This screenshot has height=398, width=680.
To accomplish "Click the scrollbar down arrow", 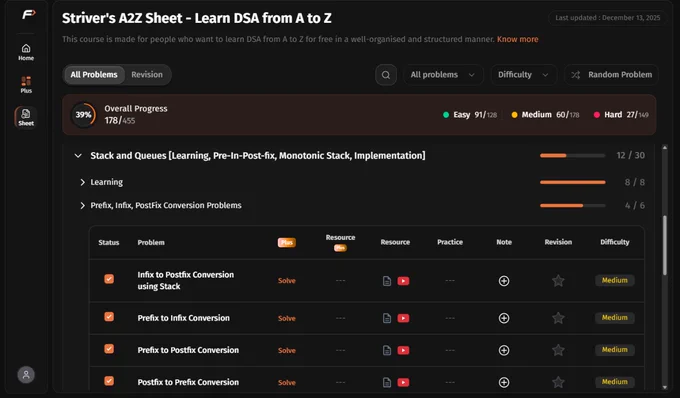I will click(x=665, y=387).
